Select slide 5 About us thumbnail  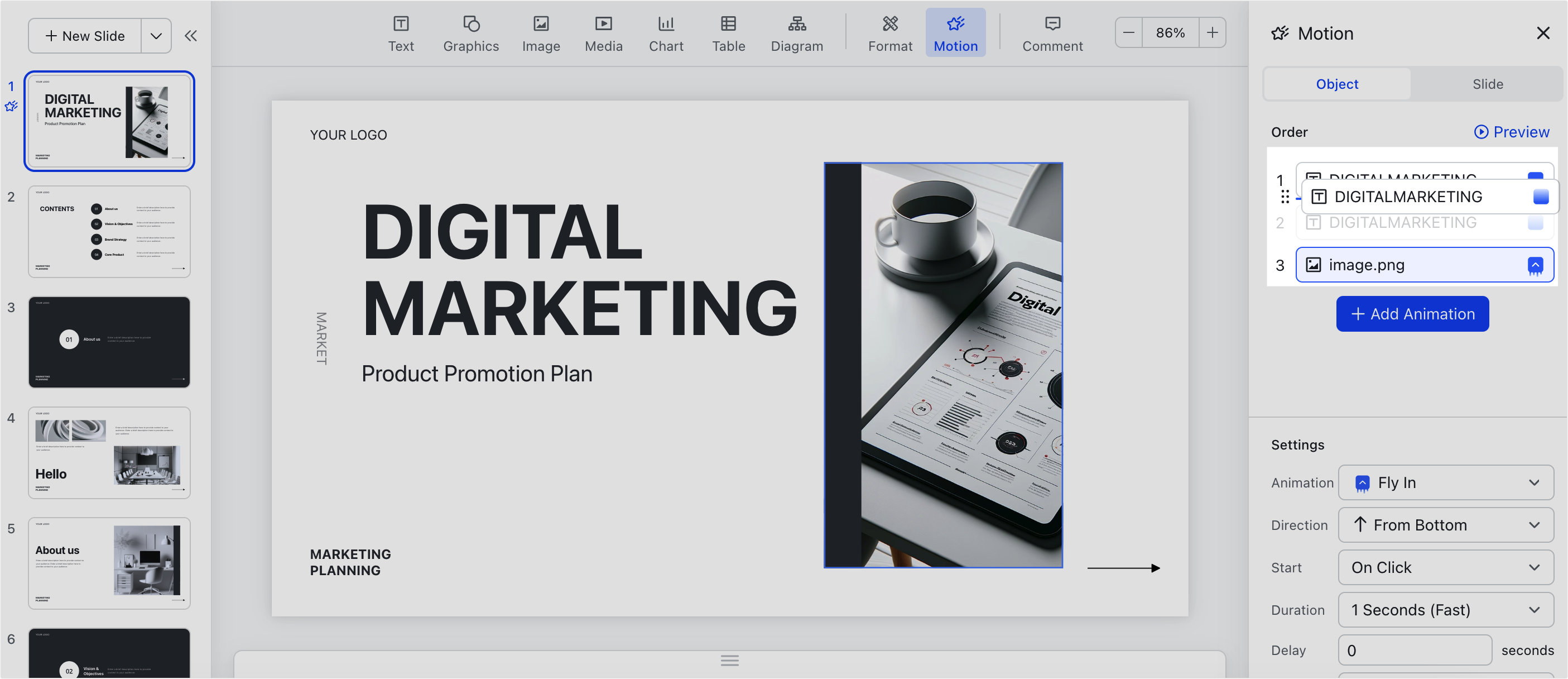pos(109,563)
